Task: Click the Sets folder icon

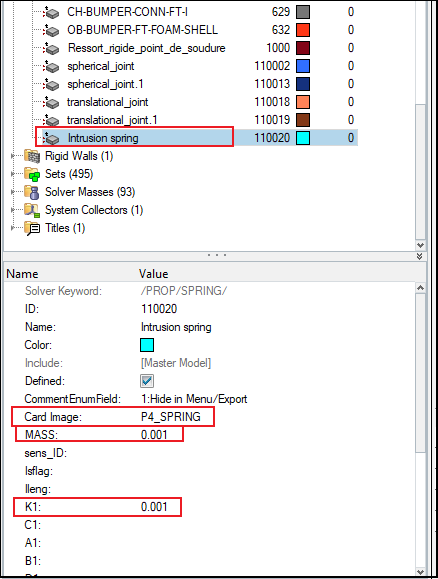Action: 32,174
